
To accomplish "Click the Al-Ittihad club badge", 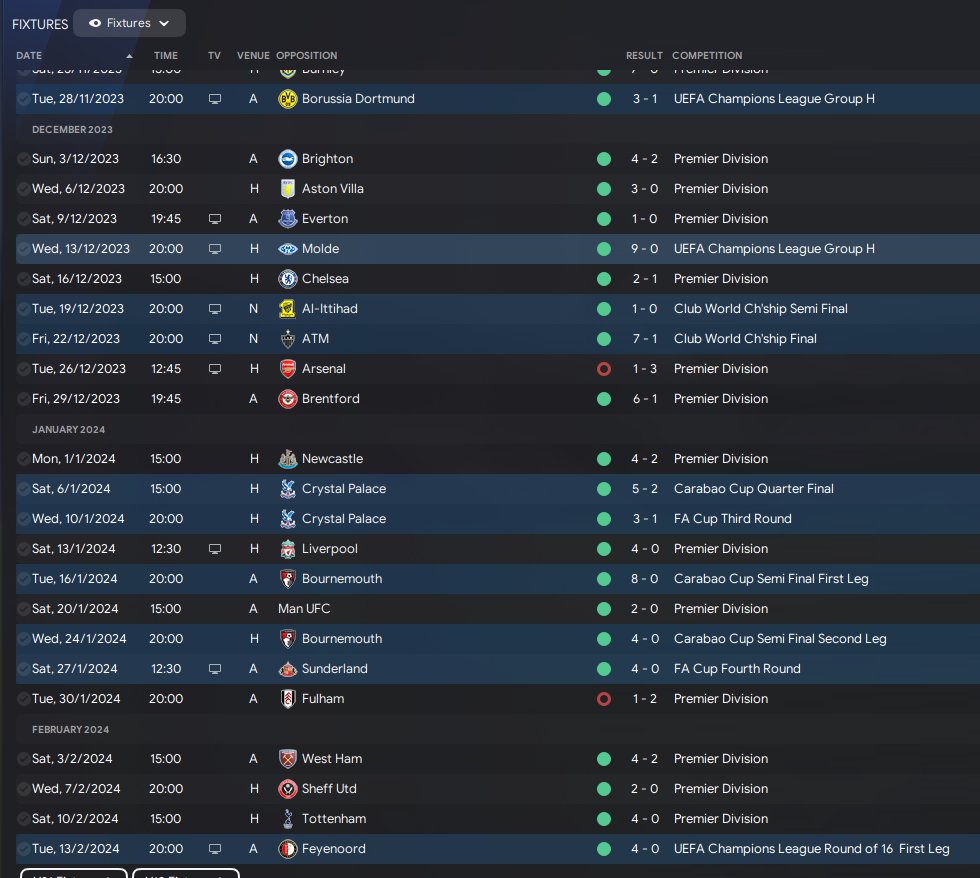I will tap(288, 309).
